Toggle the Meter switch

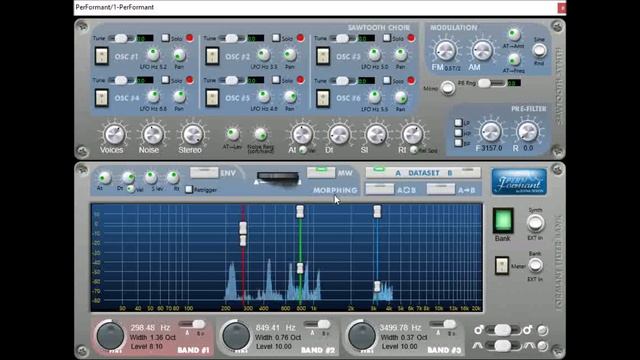[502, 266]
